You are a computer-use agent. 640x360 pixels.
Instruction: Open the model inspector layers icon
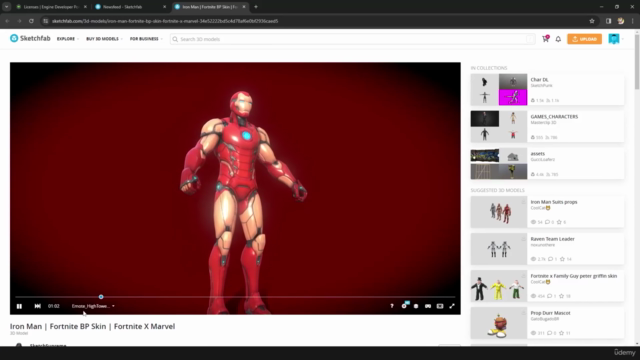pos(416,306)
